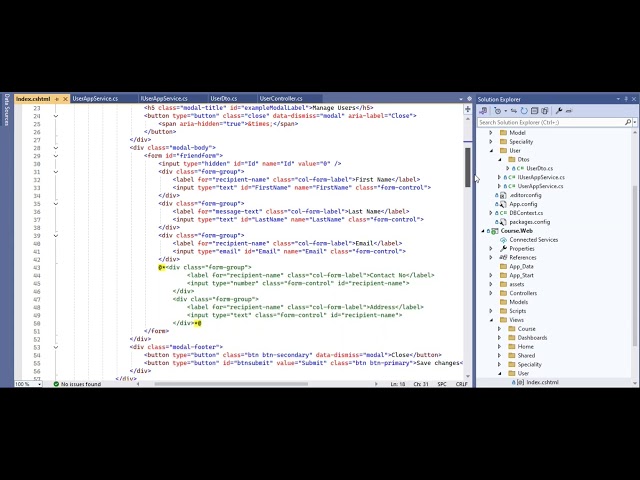The height and width of the screenshot is (480, 640).
Task: Open UserDto.cs in Solution Explorer
Action: [539, 168]
